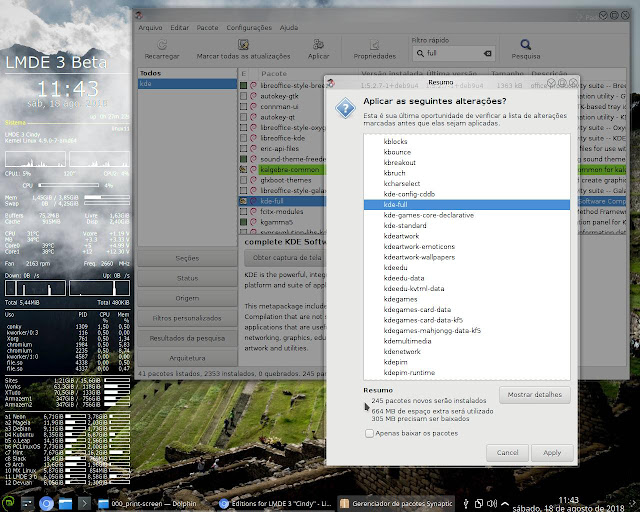
Task: Open the Configurações menu
Action: (x=249, y=28)
